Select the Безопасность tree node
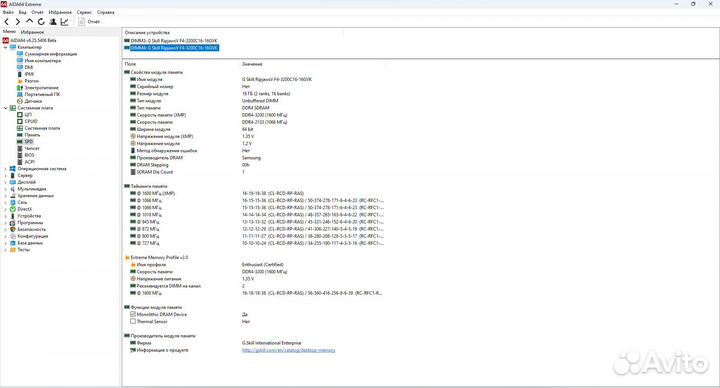Image resolution: width=720 pixels, height=388 pixels. (32, 229)
